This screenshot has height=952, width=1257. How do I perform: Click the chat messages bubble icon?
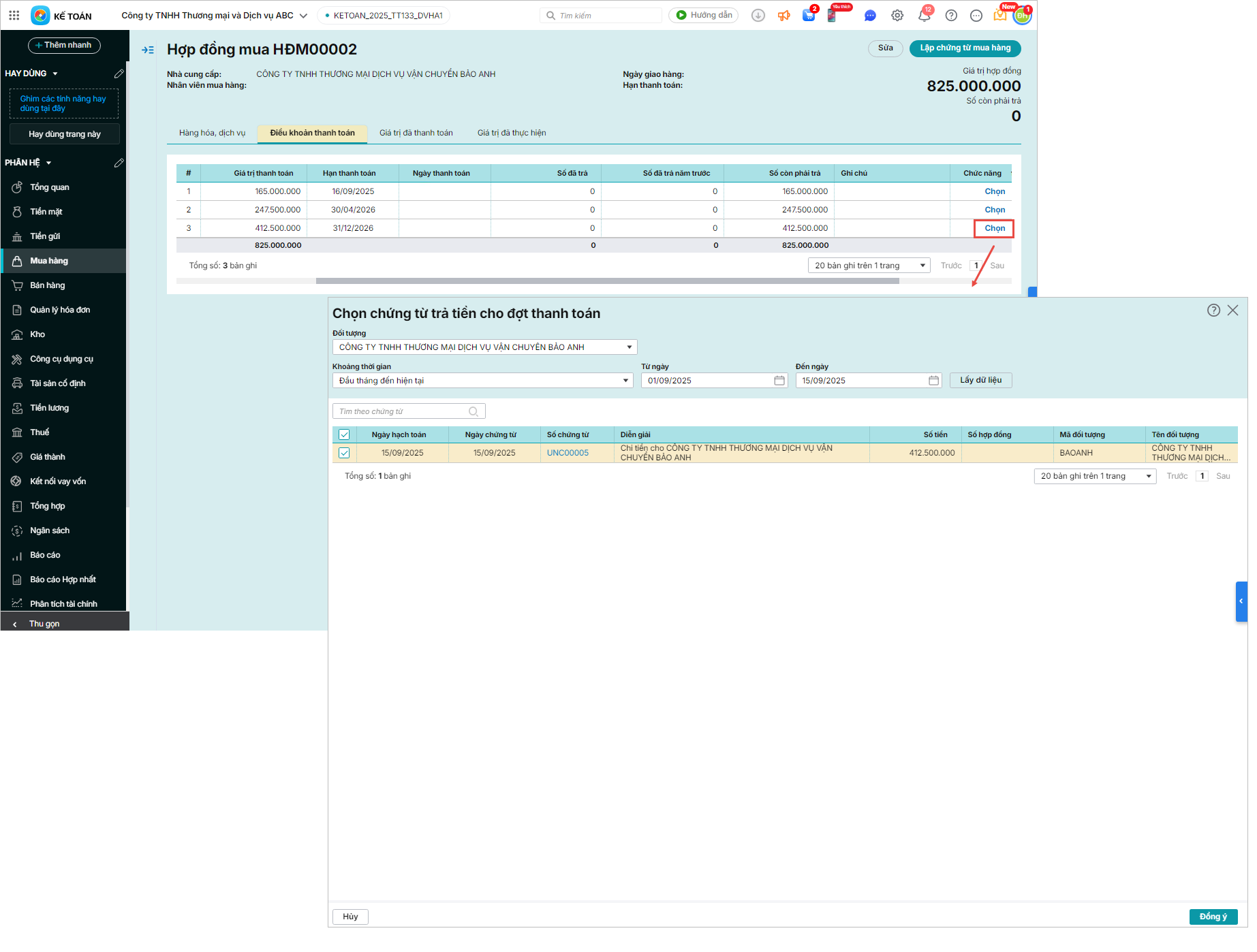870,16
